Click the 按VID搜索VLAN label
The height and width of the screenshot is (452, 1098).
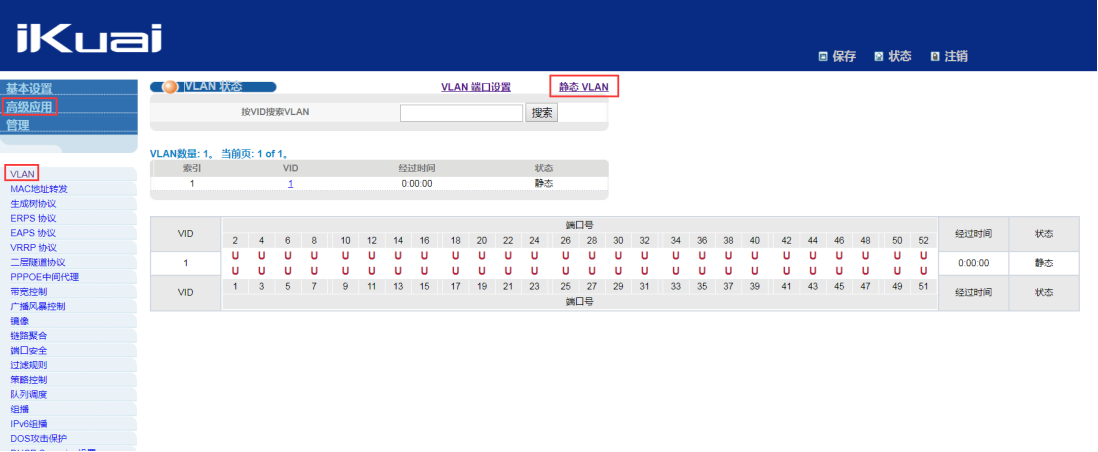275,112
